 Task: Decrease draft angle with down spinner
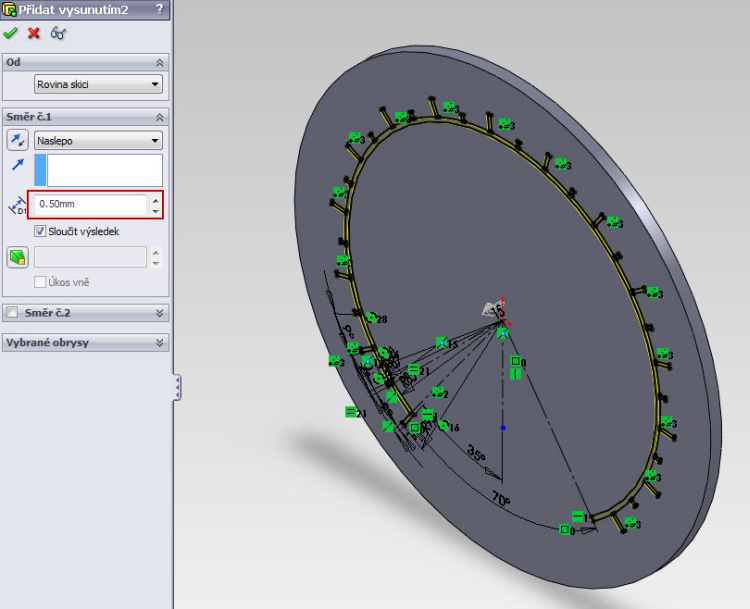tap(156, 263)
